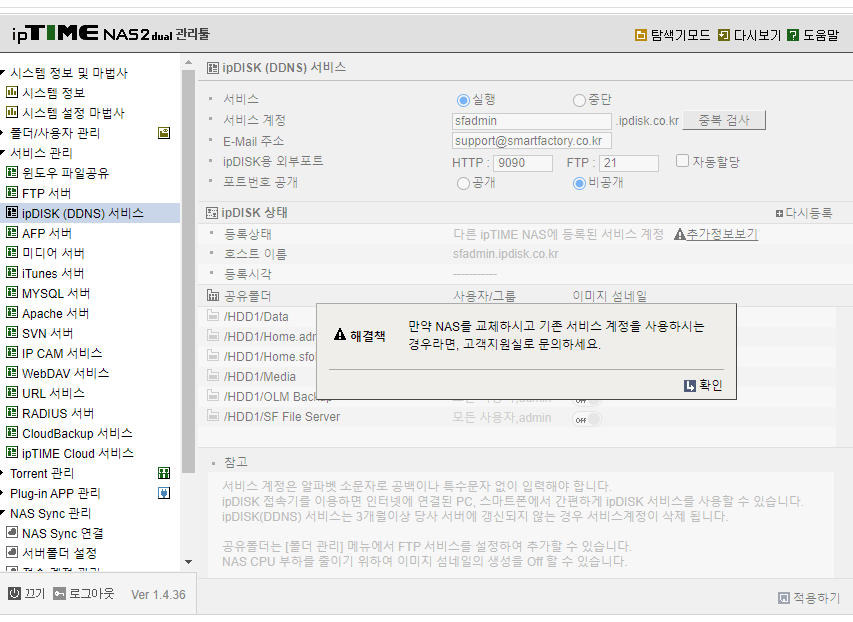Click the /HDD1/Data folder row
The image size is (853, 622).
point(256,317)
